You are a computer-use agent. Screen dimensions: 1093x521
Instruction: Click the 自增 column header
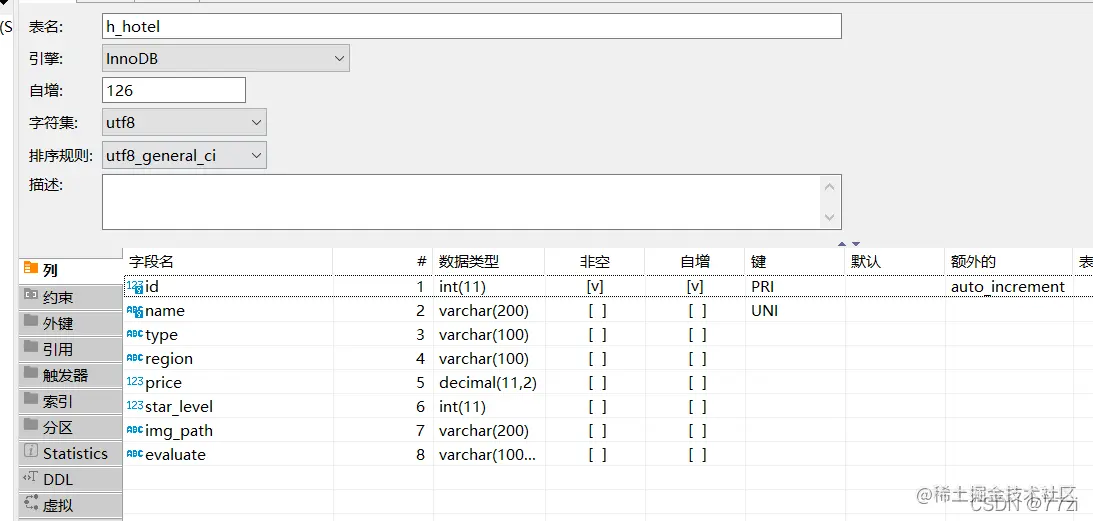click(x=695, y=262)
